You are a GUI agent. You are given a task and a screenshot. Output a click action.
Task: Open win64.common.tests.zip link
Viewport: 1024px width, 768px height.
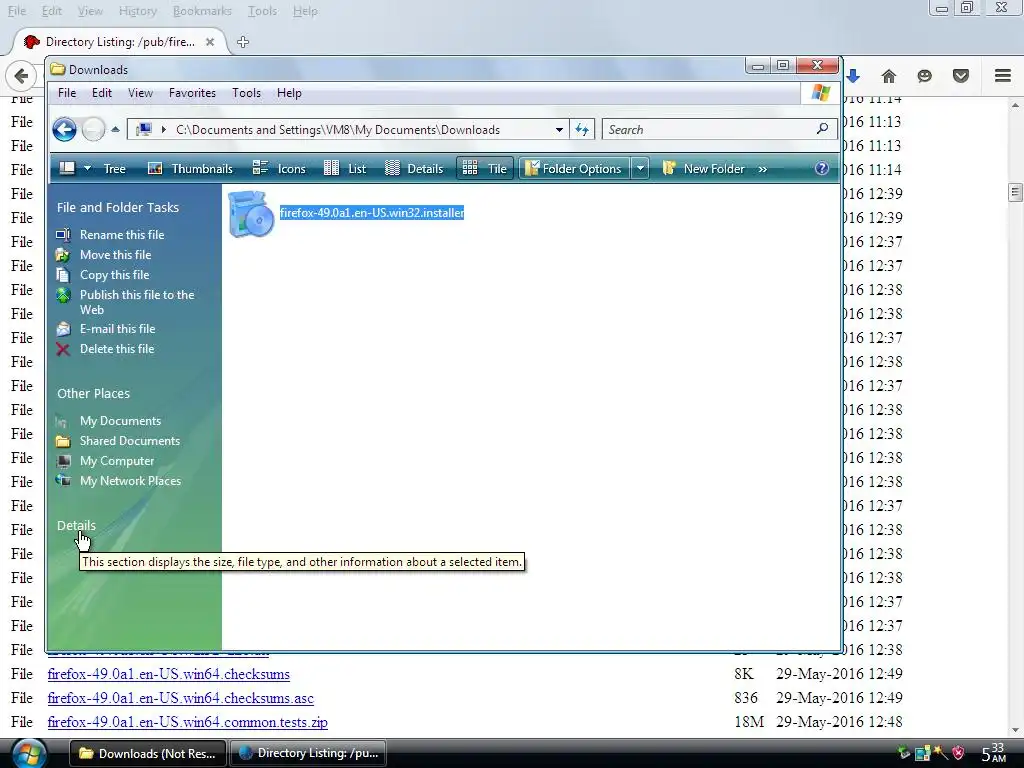pos(187,722)
